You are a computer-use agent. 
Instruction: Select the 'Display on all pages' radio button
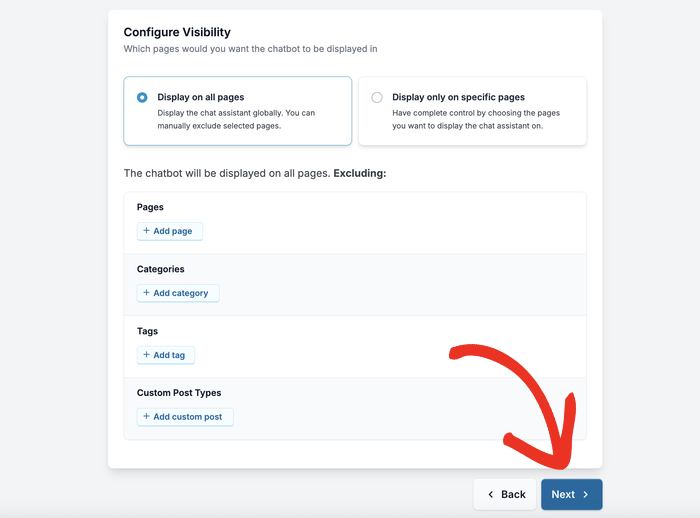pos(142,98)
